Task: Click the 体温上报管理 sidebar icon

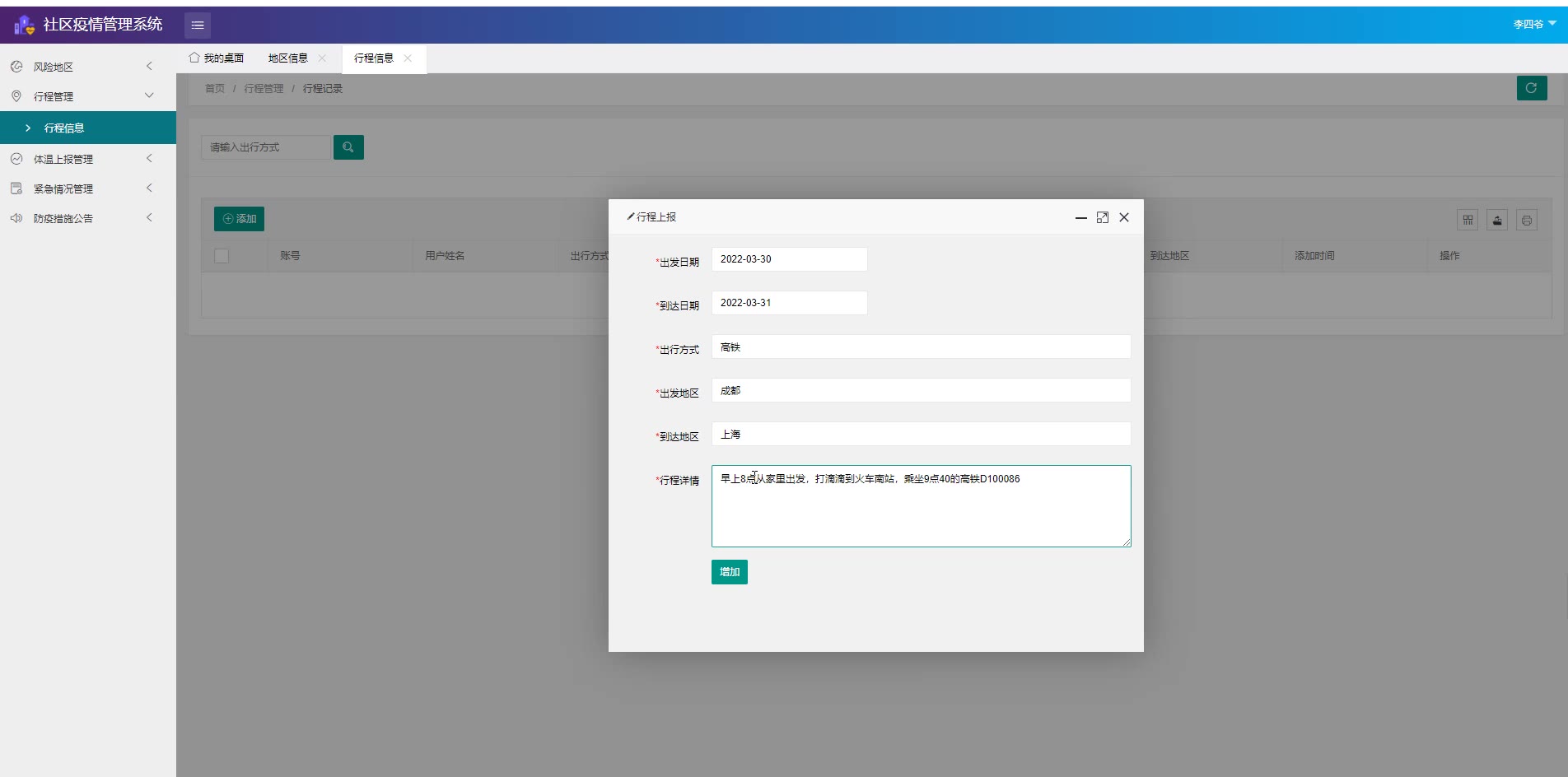Action: (16, 159)
